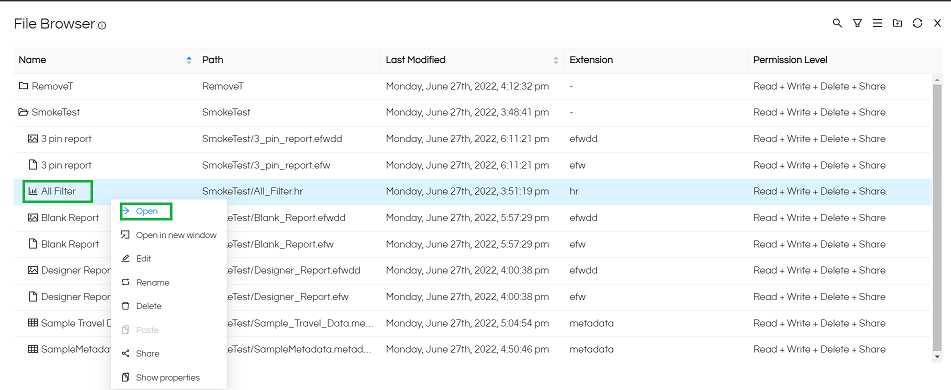
Task: Select Blank Report efw document file
Action: [x=64, y=244]
